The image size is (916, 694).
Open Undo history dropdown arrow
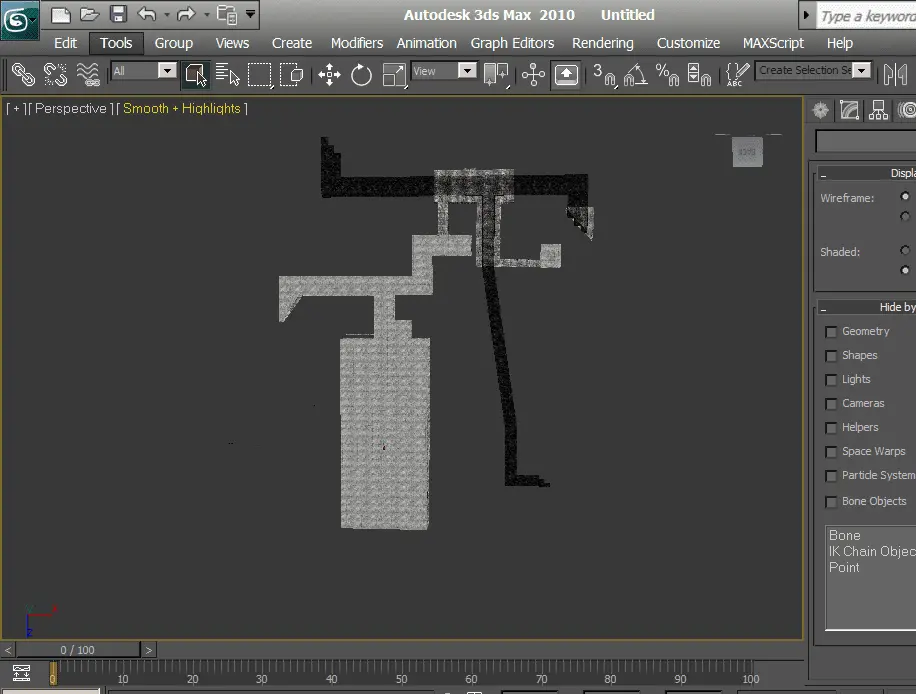point(166,15)
